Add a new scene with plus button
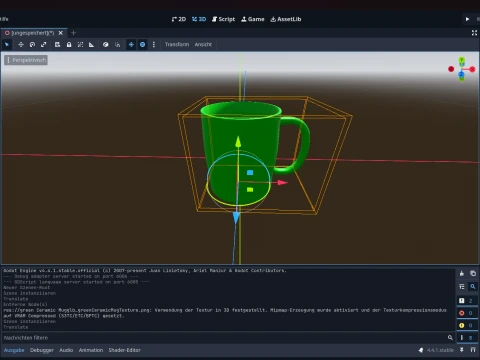 click(x=74, y=33)
